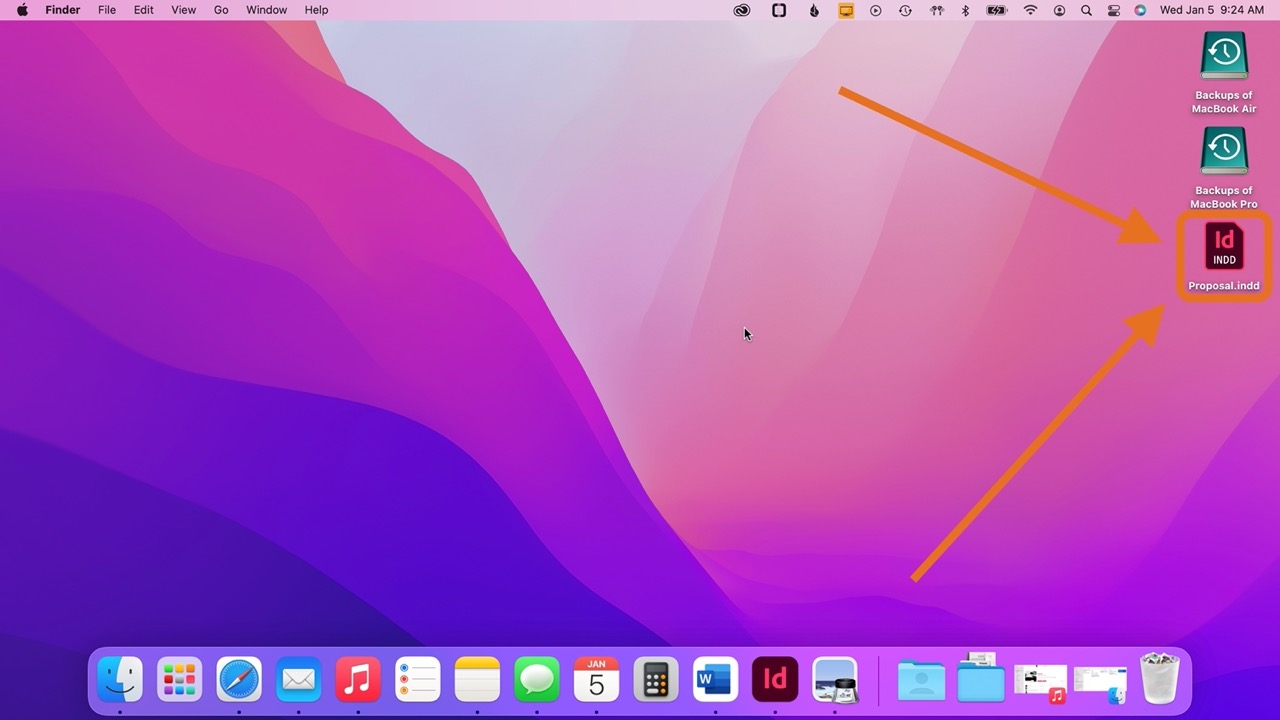Launch Safari from the Dock

(239, 680)
